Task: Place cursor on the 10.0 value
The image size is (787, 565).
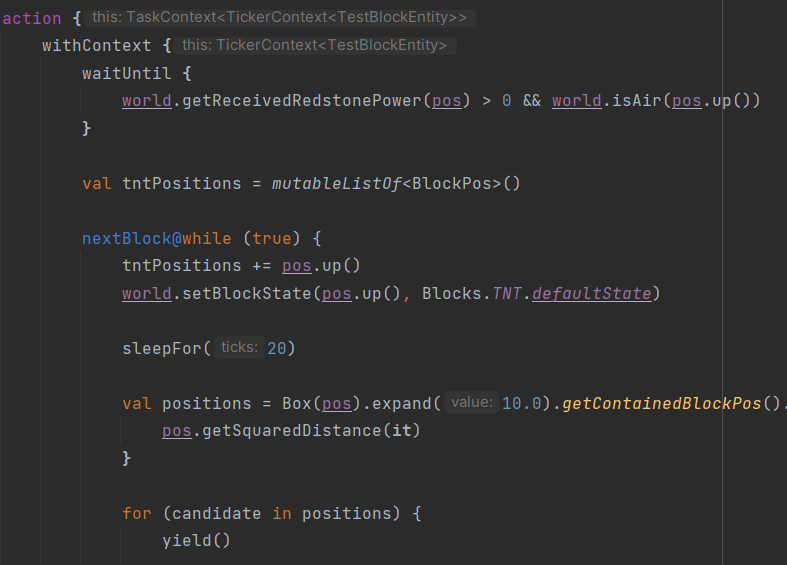Action: pyautogui.click(x=521, y=403)
